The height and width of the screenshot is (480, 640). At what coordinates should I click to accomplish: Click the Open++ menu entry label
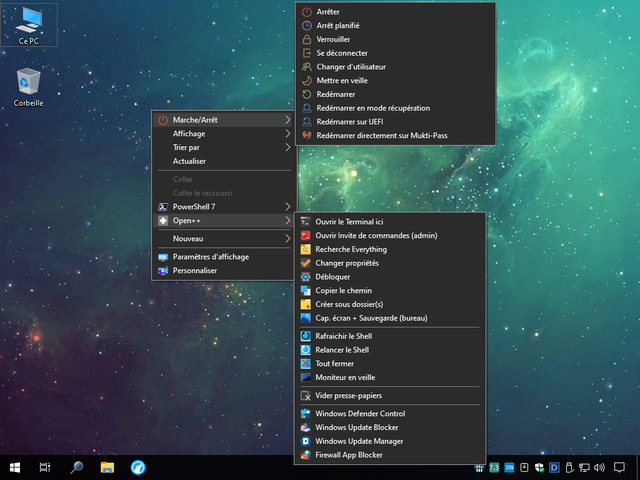click(x=187, y=221)
